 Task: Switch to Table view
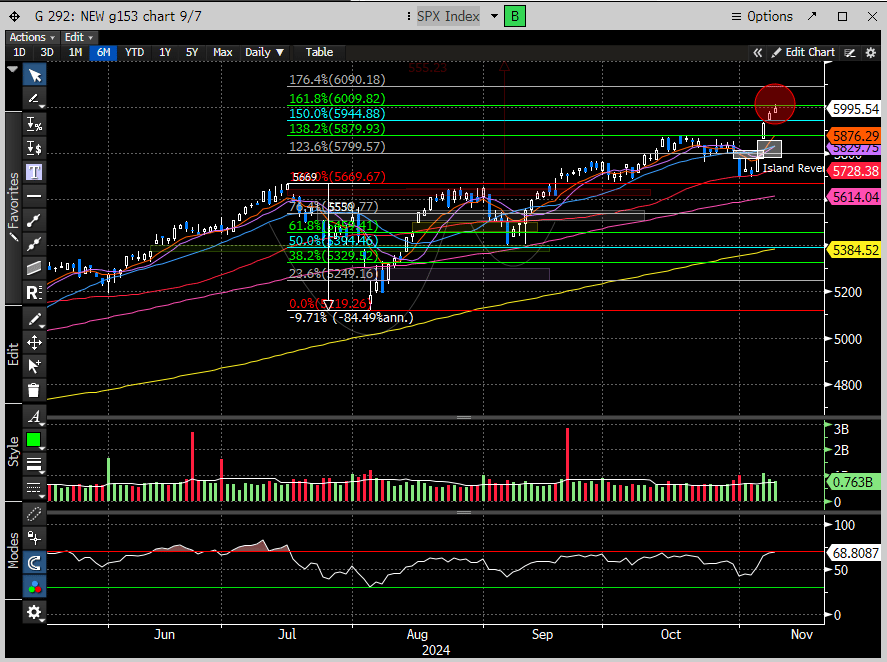[319, 53]
